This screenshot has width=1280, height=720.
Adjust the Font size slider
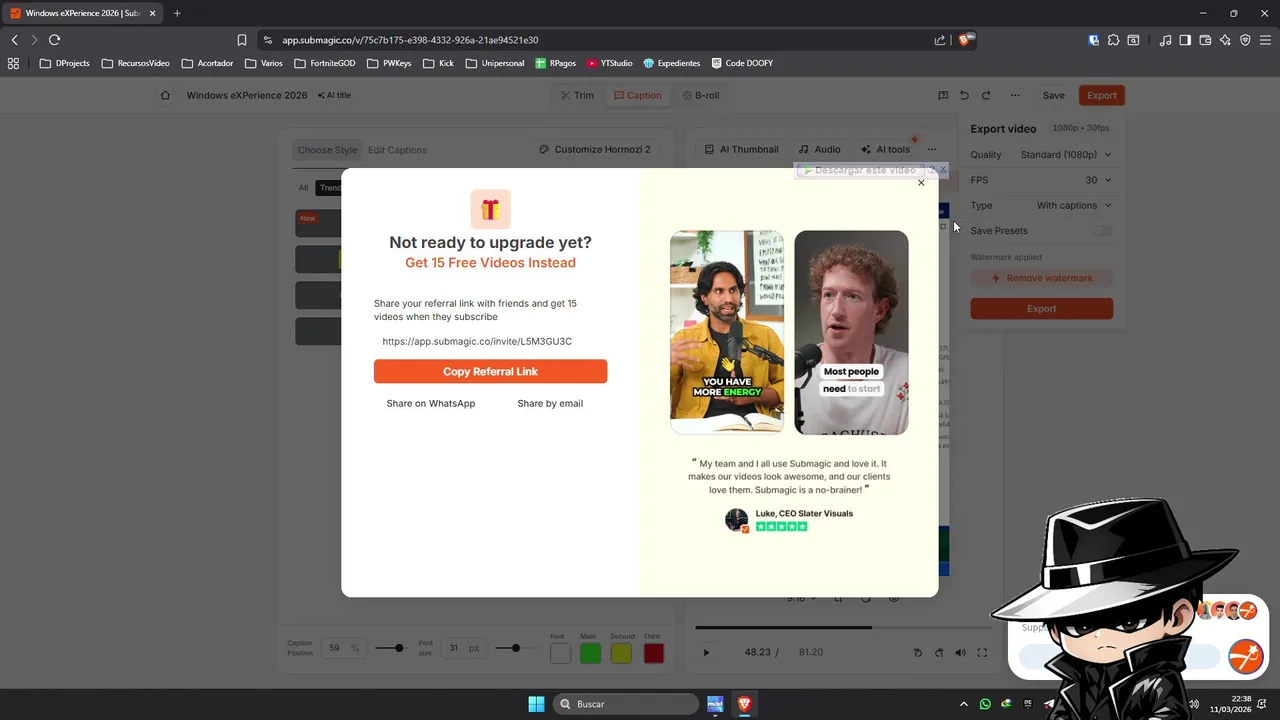pos(515,648)
